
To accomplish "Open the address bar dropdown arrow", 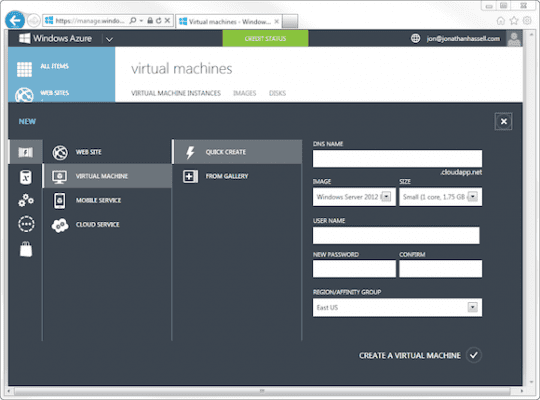I will pyautogui.click(x=141, y=21).
